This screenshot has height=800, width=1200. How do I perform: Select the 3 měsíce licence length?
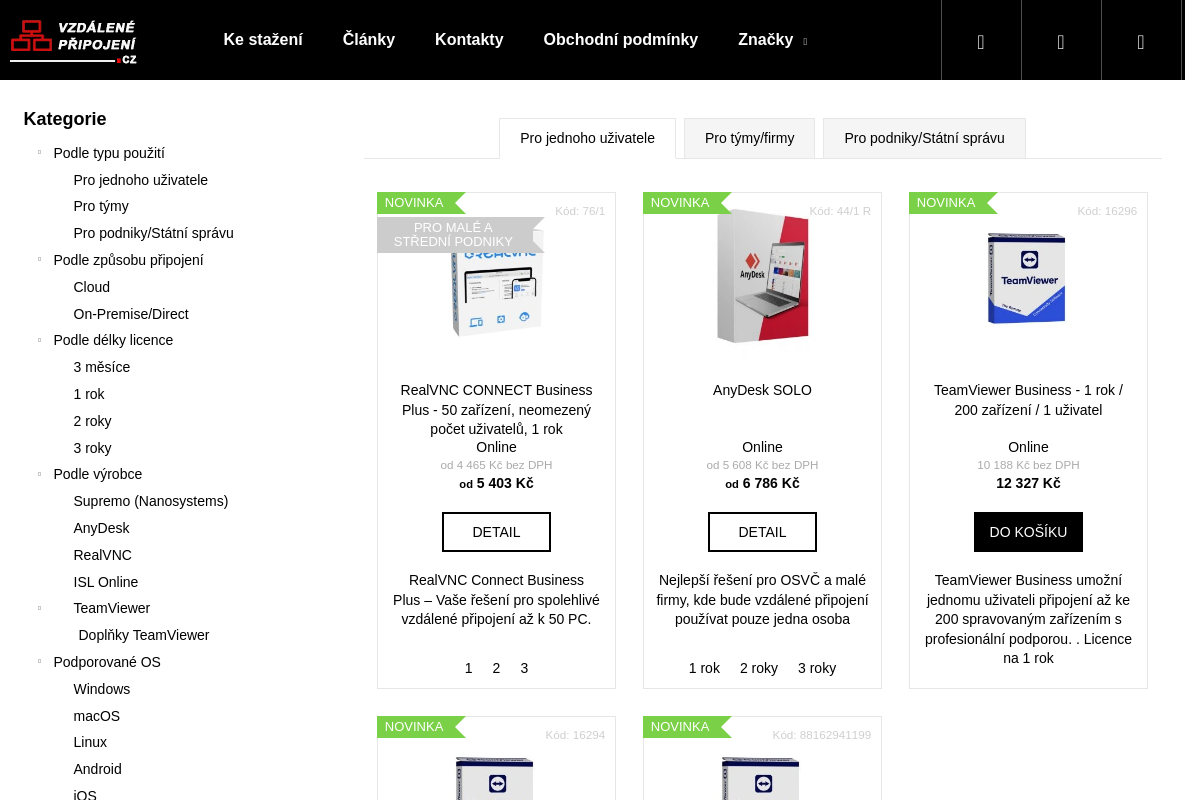[102, 367]
